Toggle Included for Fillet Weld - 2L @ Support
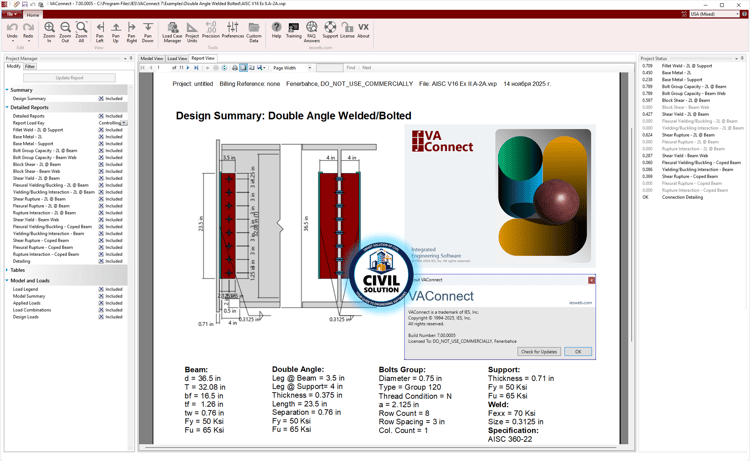Image resolution: width=750 pixels, height=461 pixels. [101, 130]
